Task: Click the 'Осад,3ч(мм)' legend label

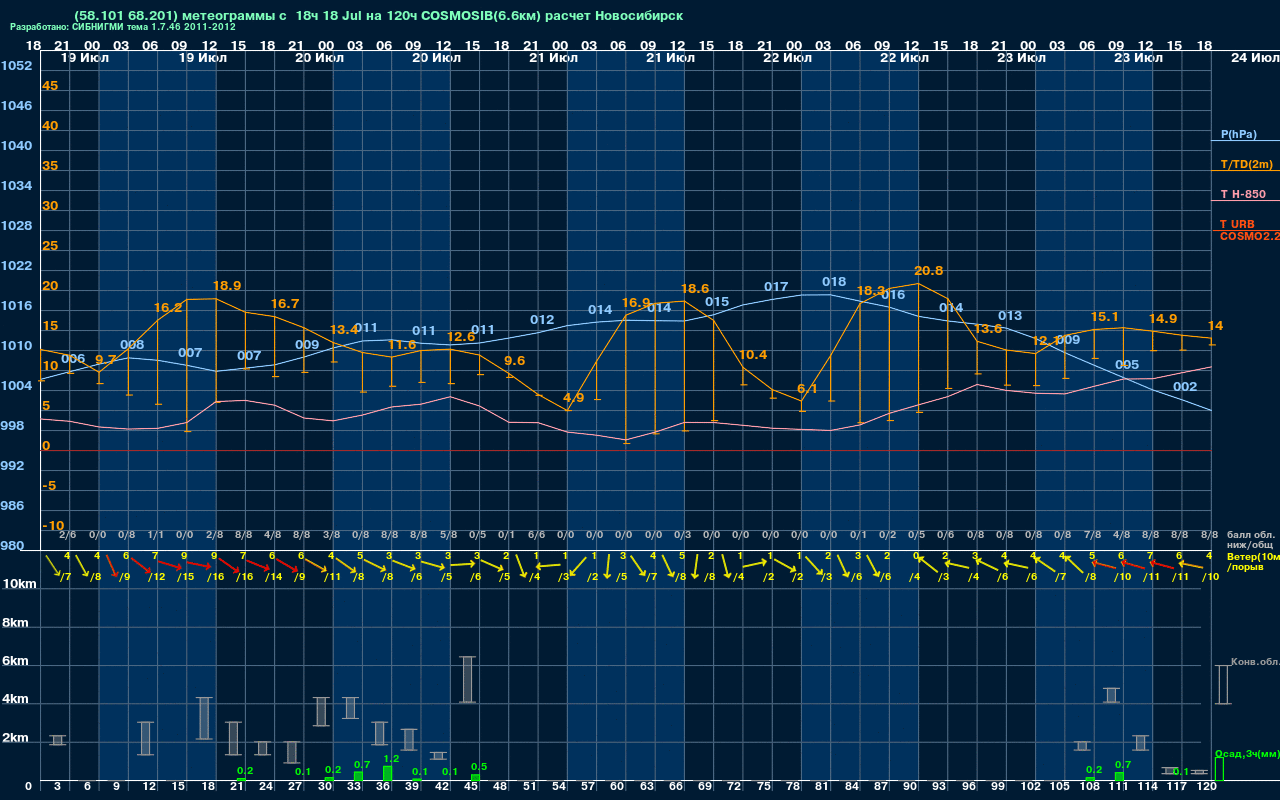Action: (1247, 753)
